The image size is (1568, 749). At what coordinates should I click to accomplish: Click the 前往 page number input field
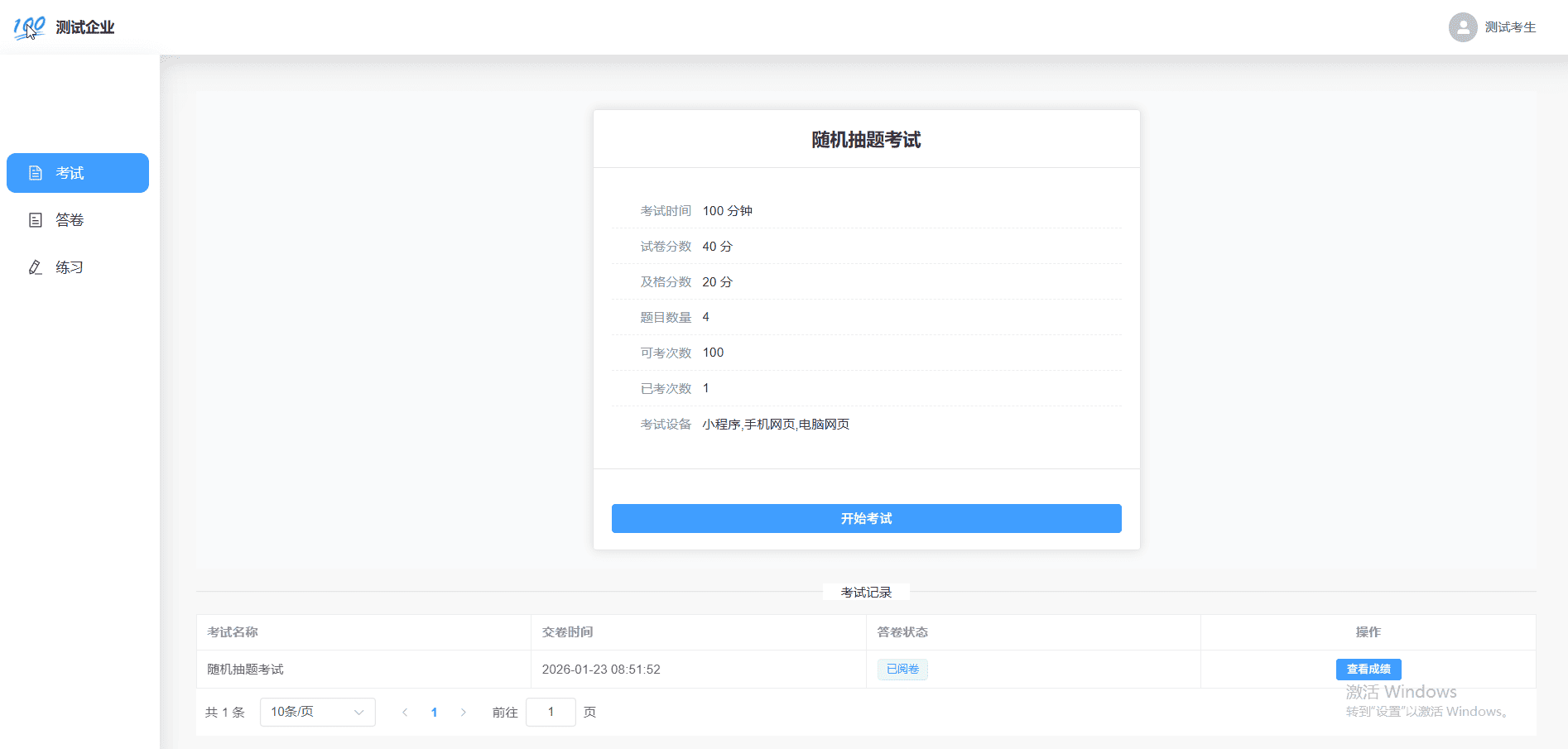point(551,712)
